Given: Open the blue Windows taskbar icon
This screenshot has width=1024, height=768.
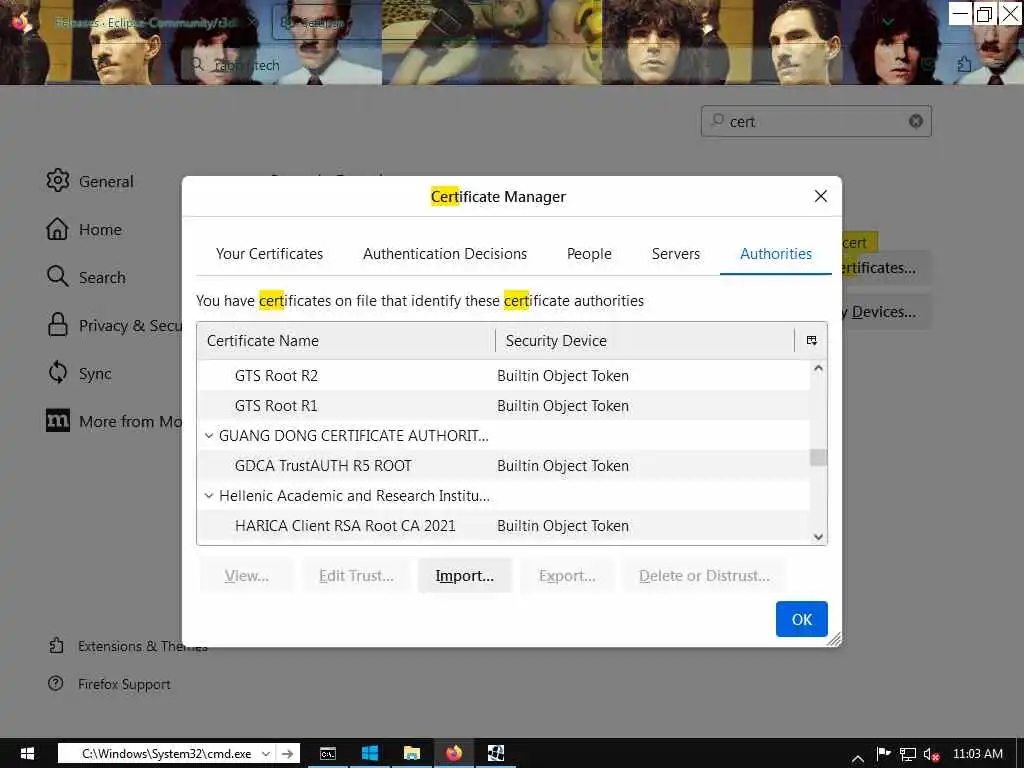Looking at the screenshot, I should click(x=370, y=753).
